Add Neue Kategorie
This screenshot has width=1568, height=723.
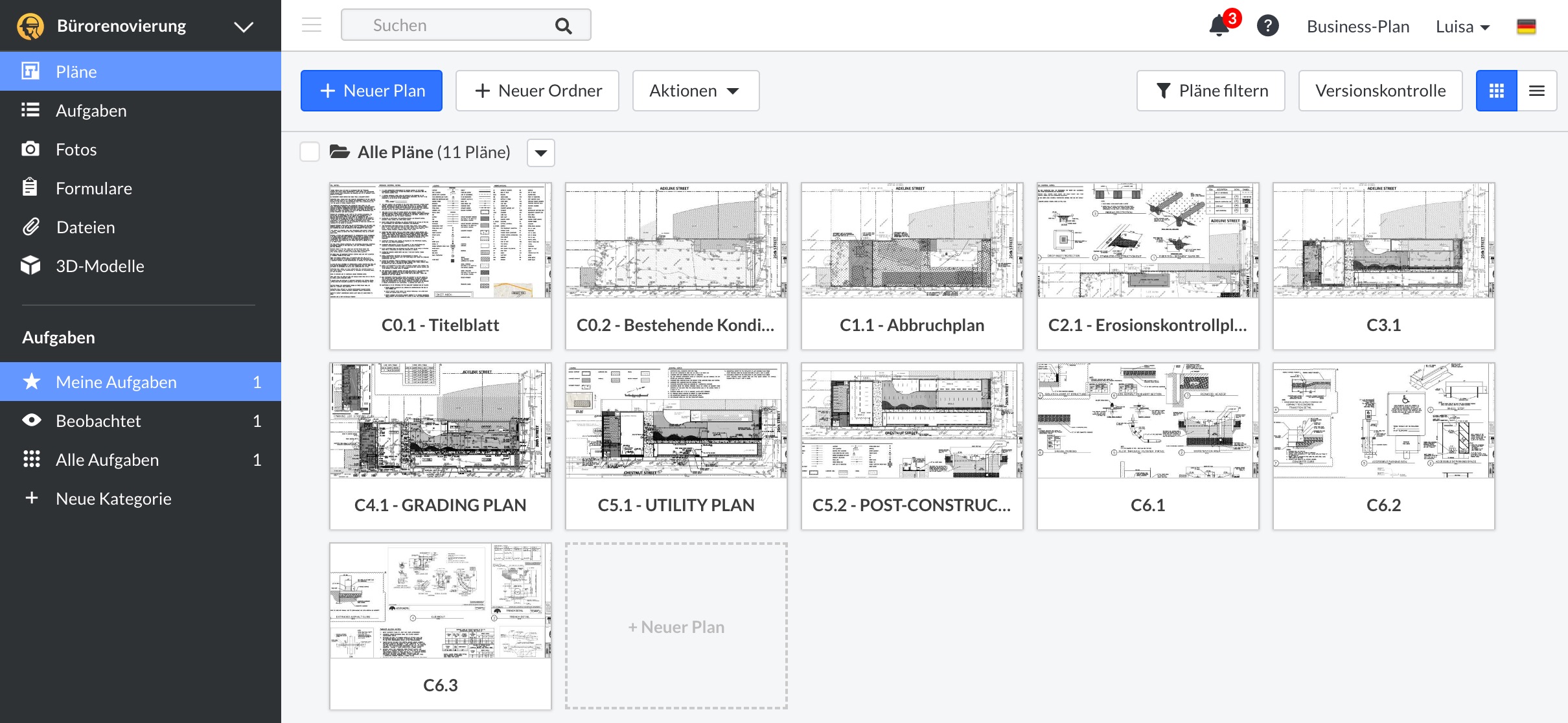(x=141, y=498)
